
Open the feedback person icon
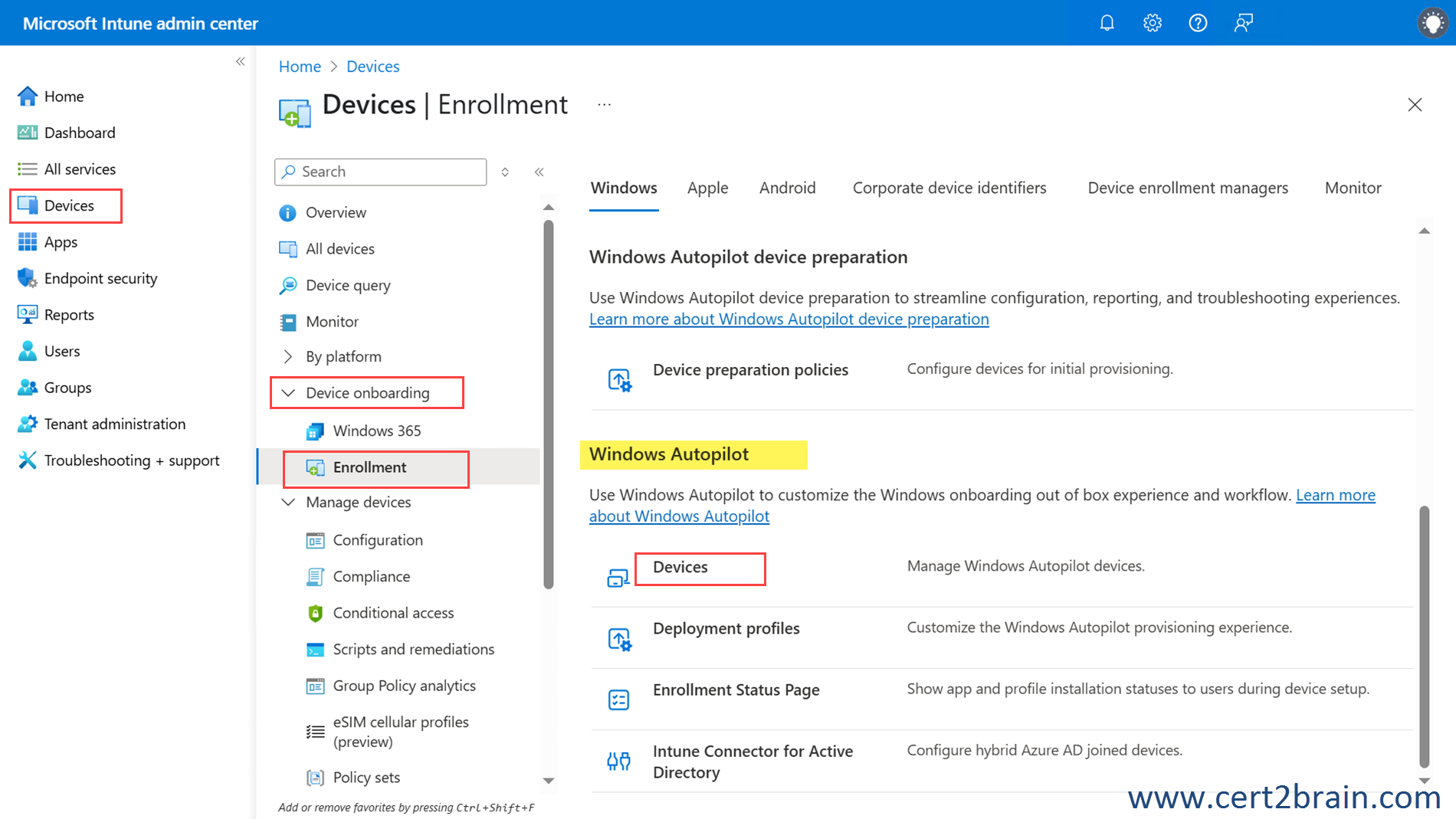coord(1244,23)
